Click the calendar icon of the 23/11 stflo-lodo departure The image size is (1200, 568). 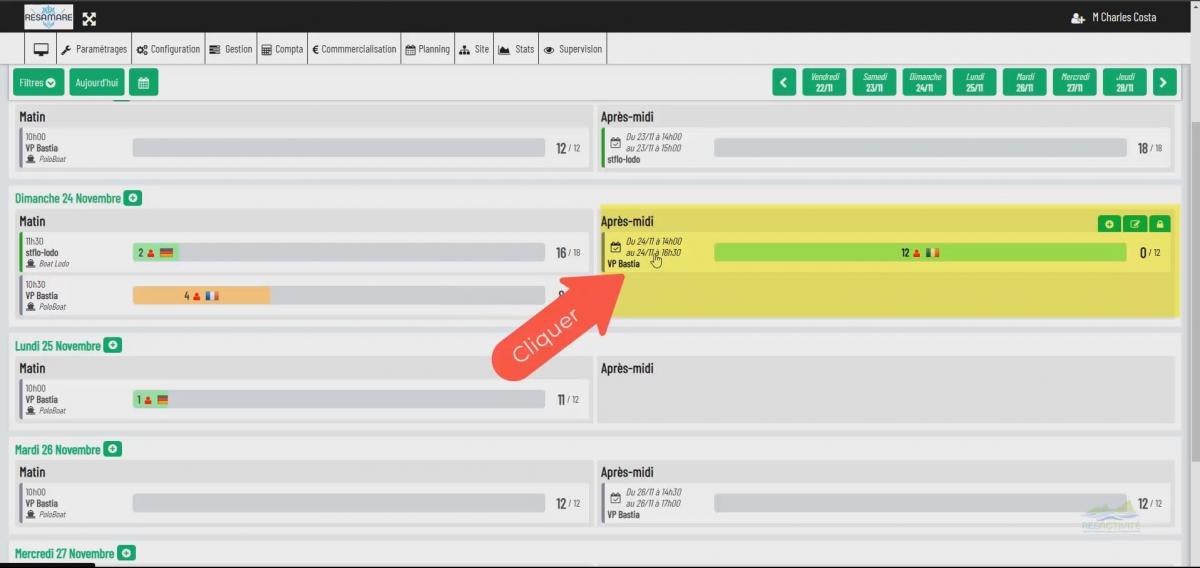click(616, 142)
